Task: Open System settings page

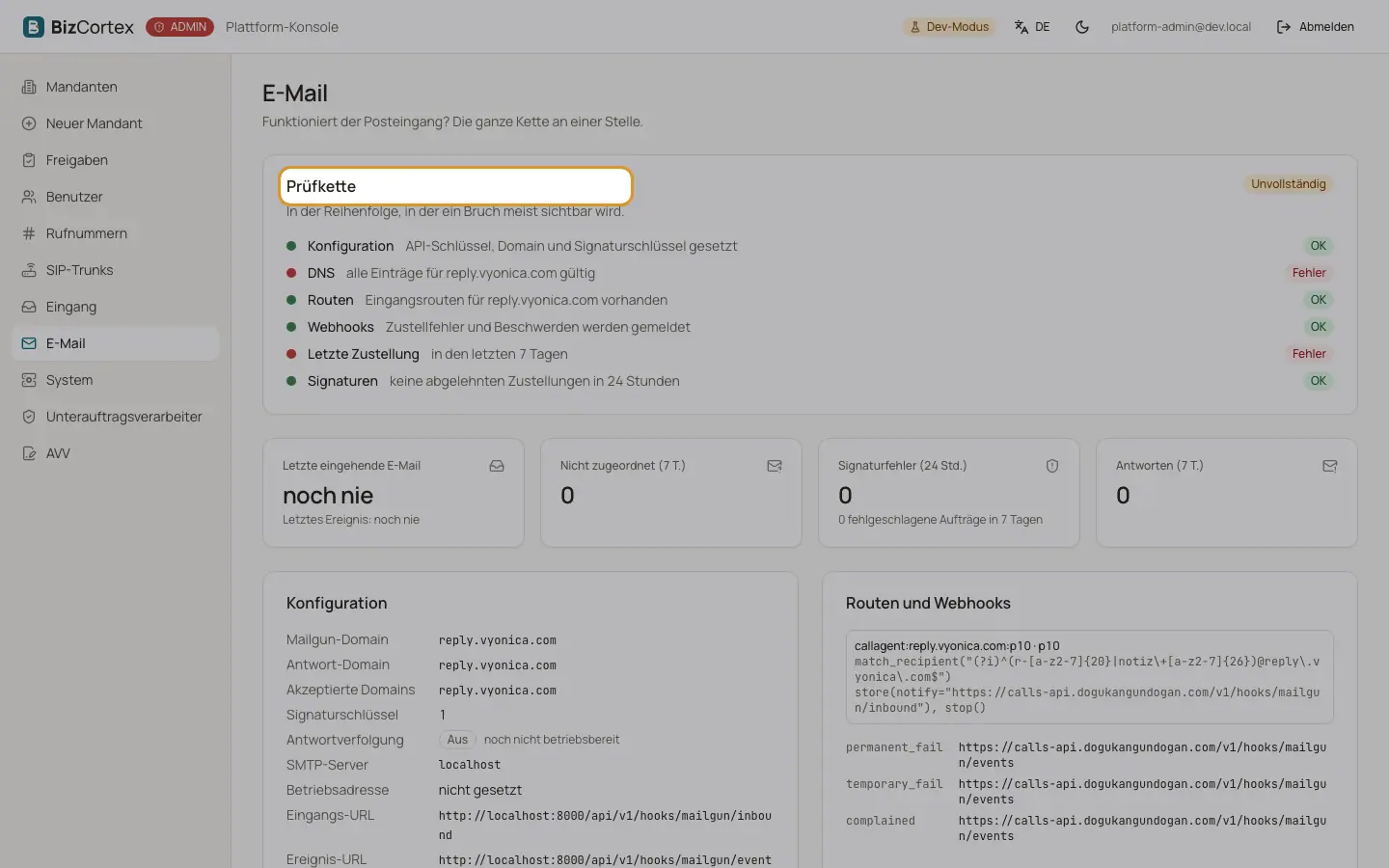Action: (116, 380)
